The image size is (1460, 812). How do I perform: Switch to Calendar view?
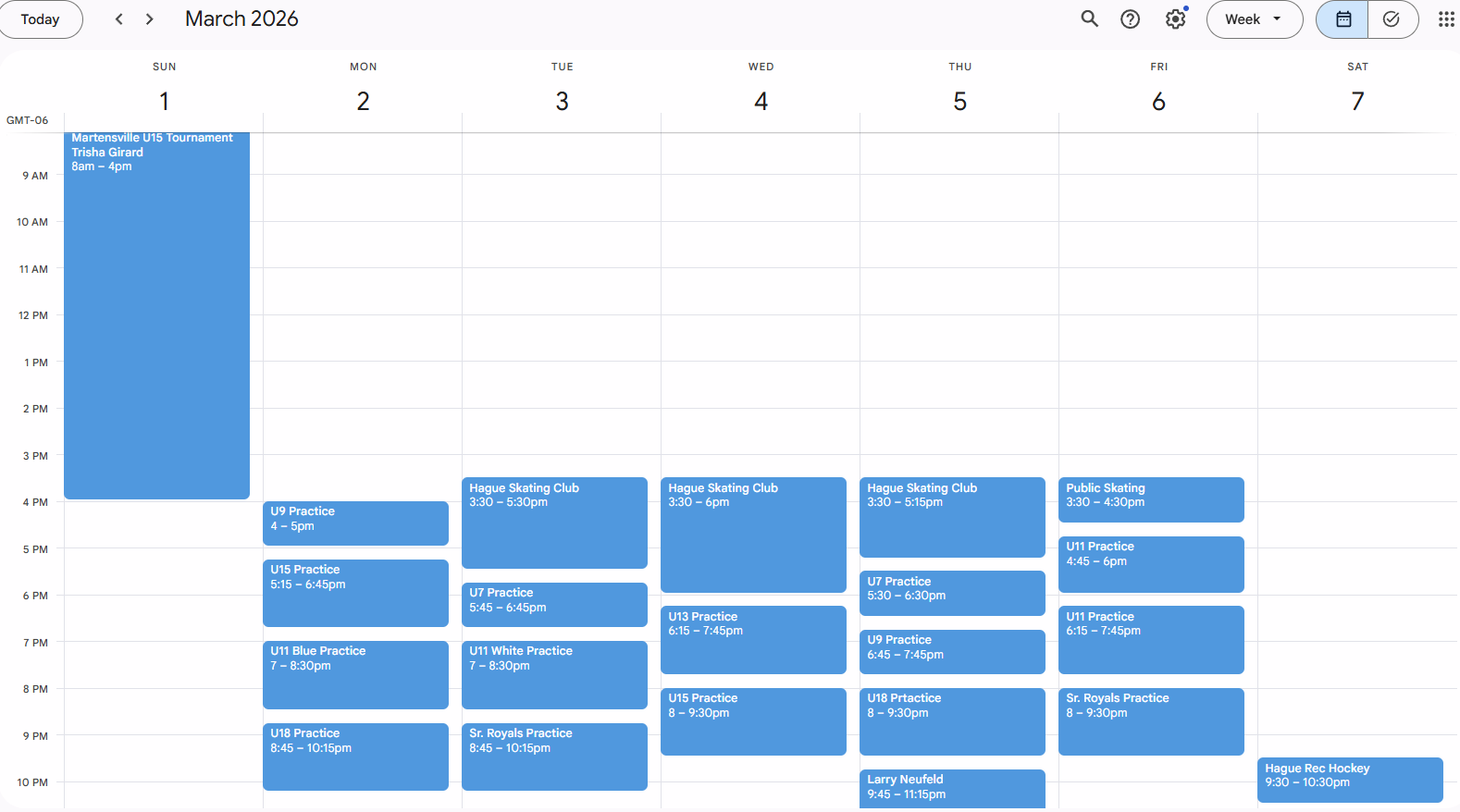coord(1342,19)
